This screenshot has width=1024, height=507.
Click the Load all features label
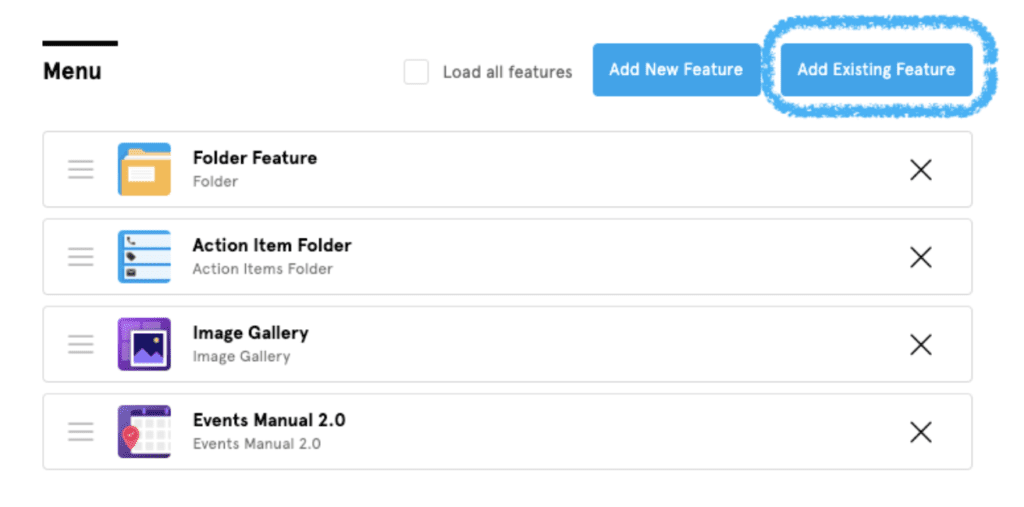point(507,72)
